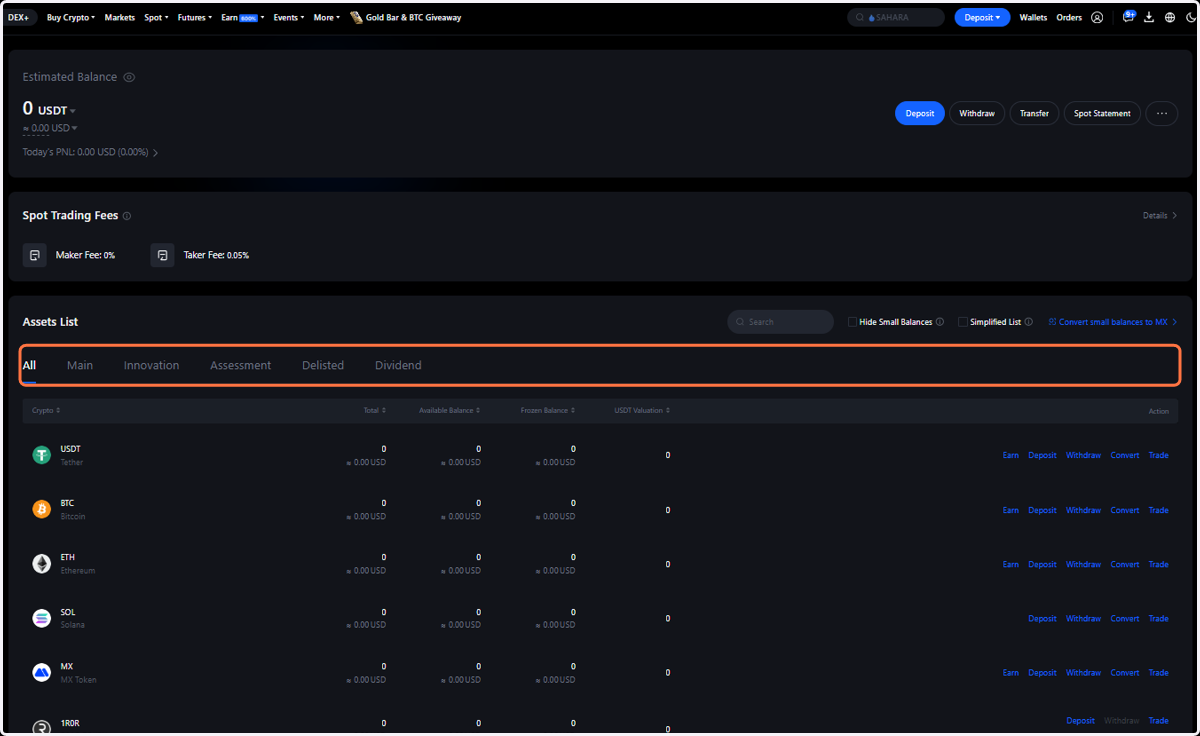The width and height of the screenshot is (1200, 736).
Task: Expand the More dropdown menu
Action: tap(326, 17)
